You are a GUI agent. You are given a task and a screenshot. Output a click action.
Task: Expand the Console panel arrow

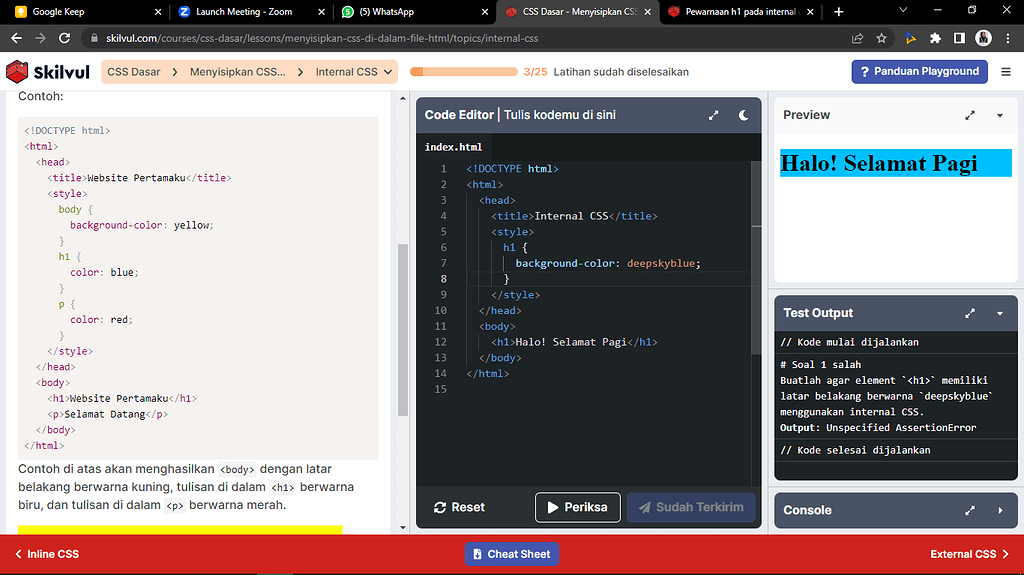click(1000, 510)
